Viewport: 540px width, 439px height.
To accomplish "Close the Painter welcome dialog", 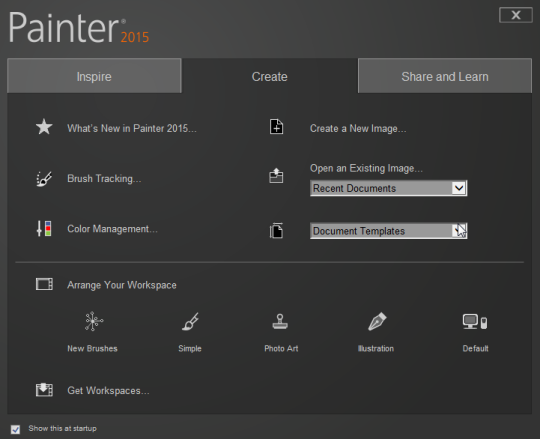I will pyautogui.click(x=516, y=15).
